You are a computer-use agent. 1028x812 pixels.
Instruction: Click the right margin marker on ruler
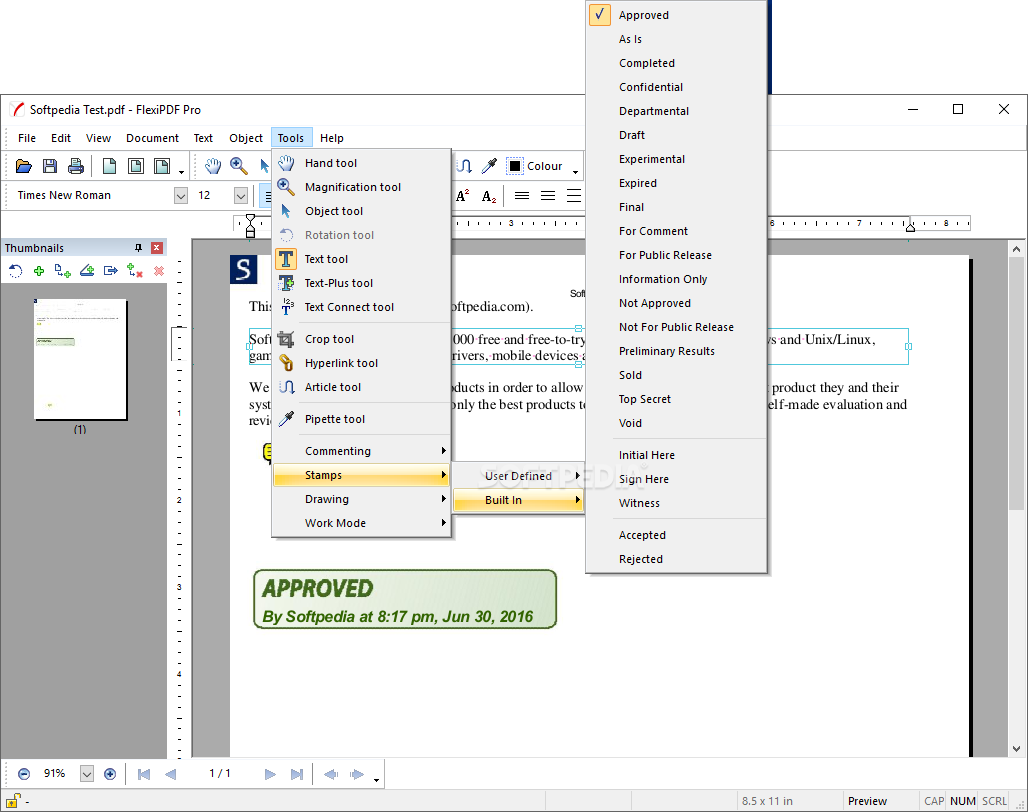910,227
